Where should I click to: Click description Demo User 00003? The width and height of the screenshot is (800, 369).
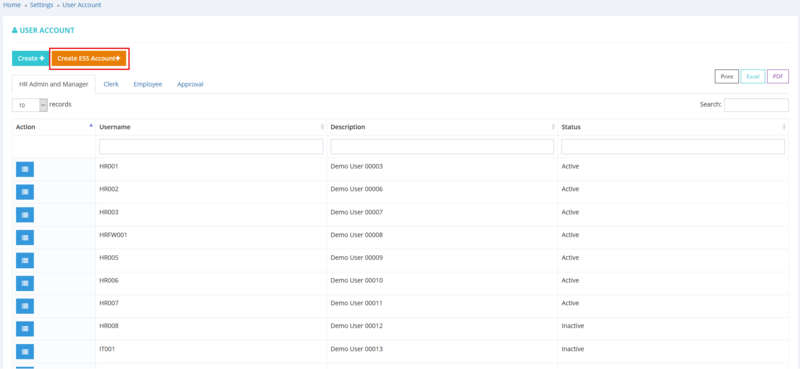(357, 166)
